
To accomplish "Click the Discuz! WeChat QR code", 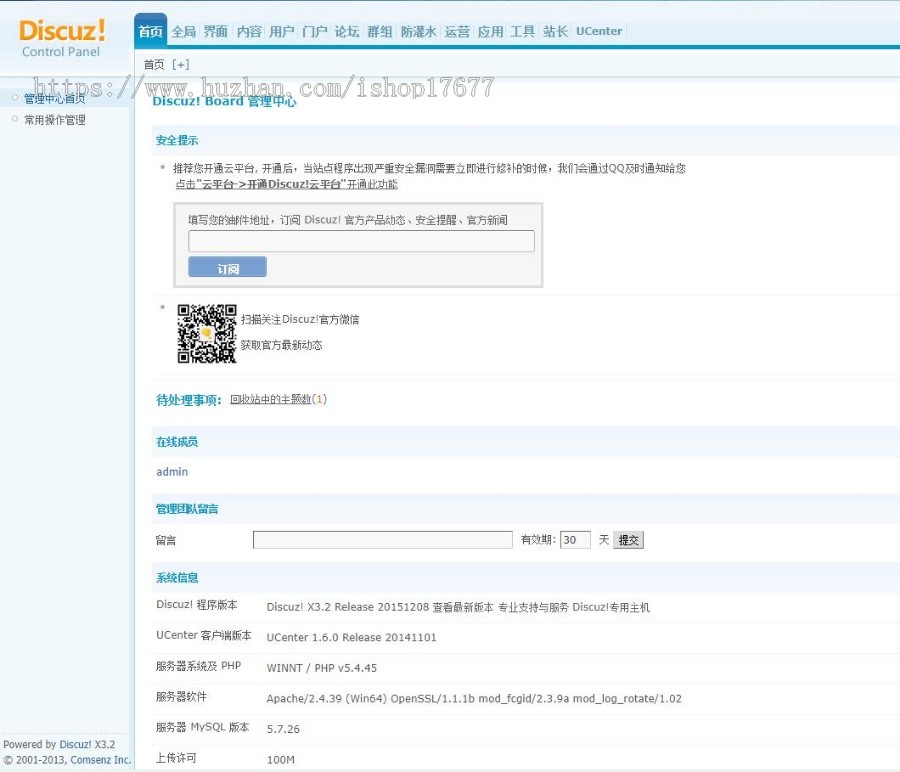I will pyautogui.click(x=207, y=333).
